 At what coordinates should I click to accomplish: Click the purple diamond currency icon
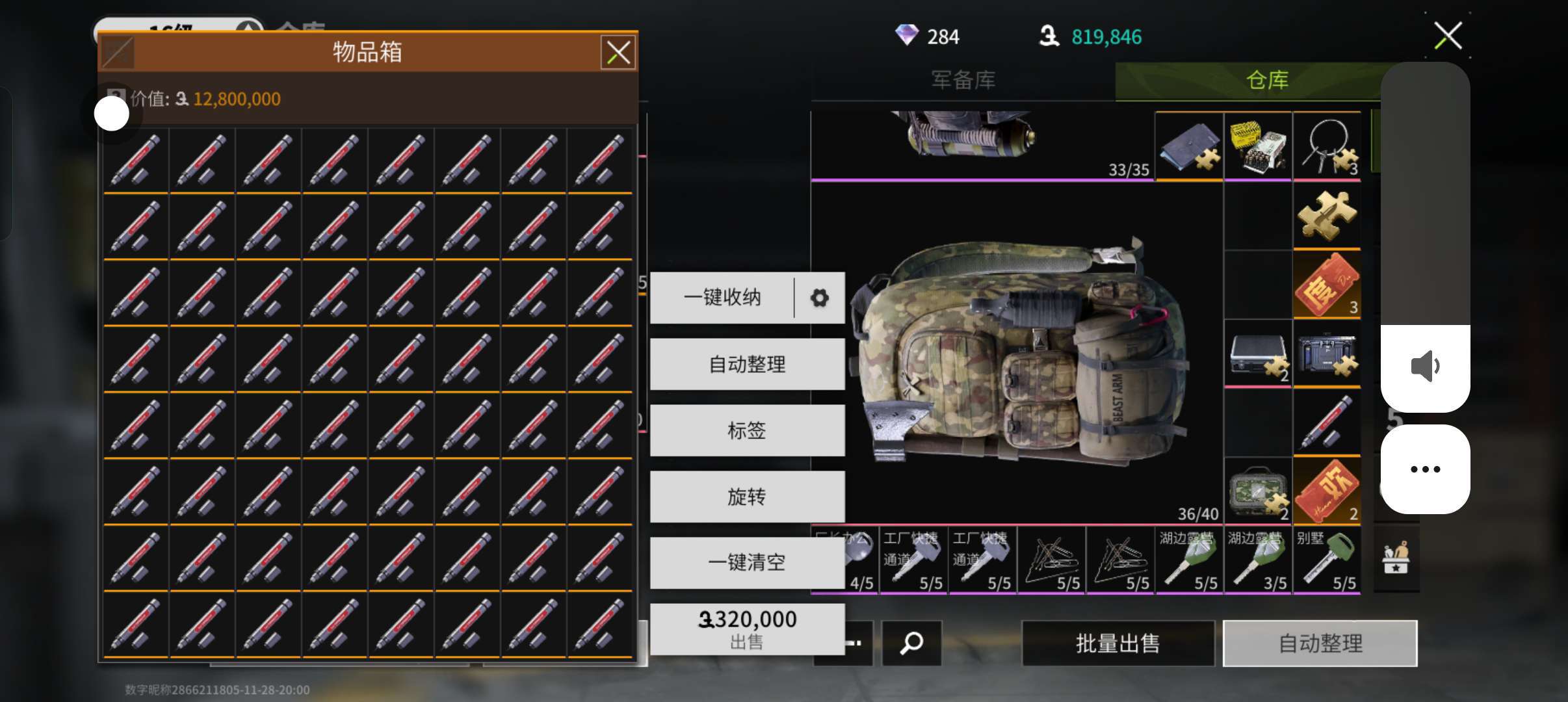click(906, 35)
